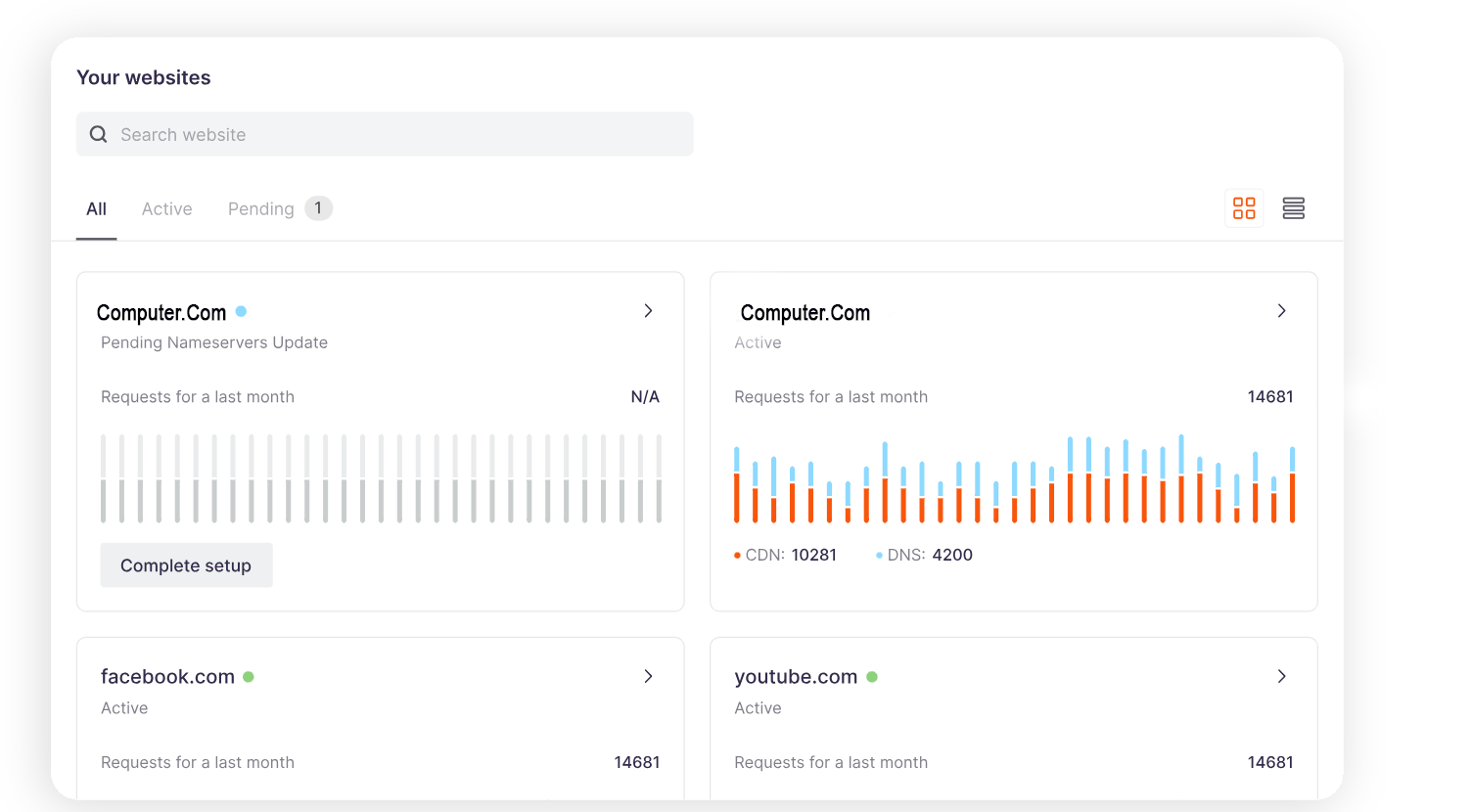Click green status dot next to youtube.com
This screenshot has height=812, width=1472.
pyautogui.click(x=872, y=677)
